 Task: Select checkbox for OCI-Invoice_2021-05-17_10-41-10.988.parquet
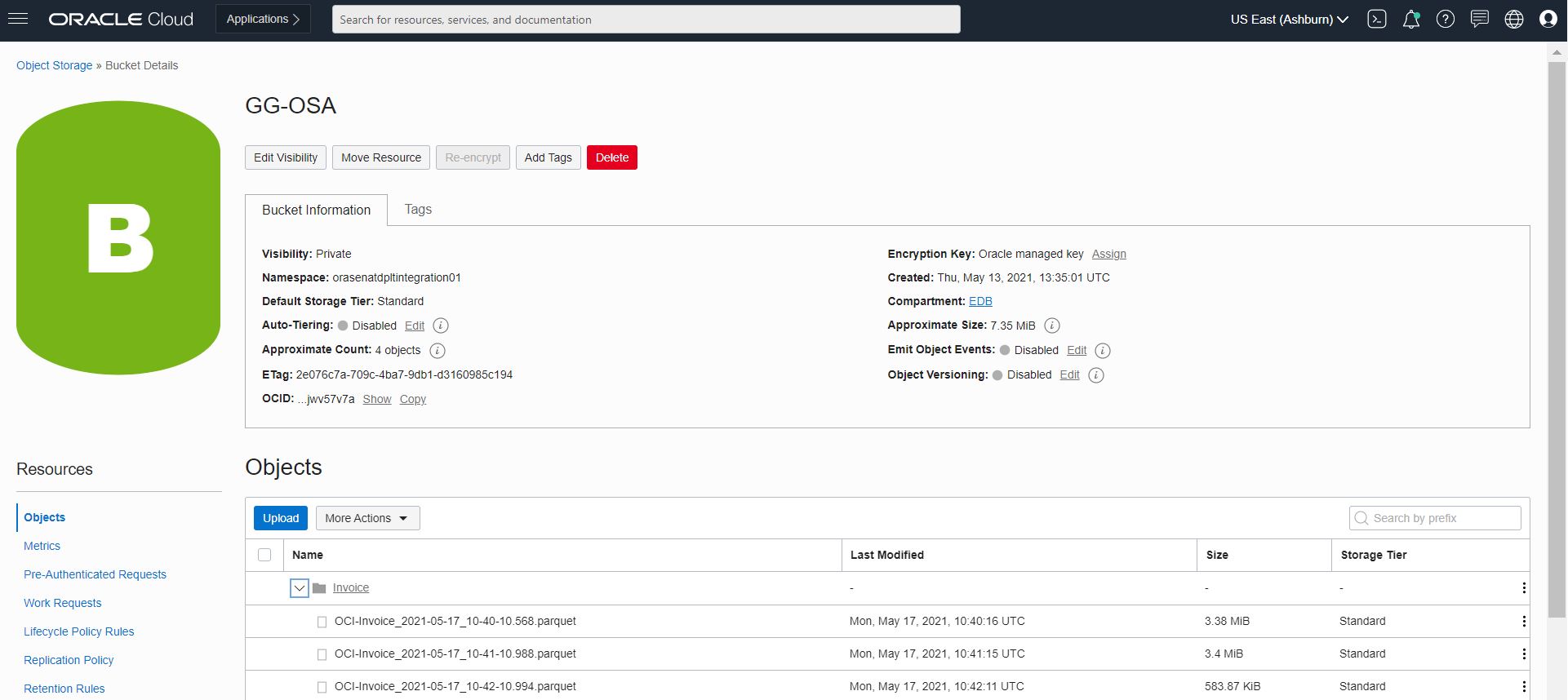point(322,654)
